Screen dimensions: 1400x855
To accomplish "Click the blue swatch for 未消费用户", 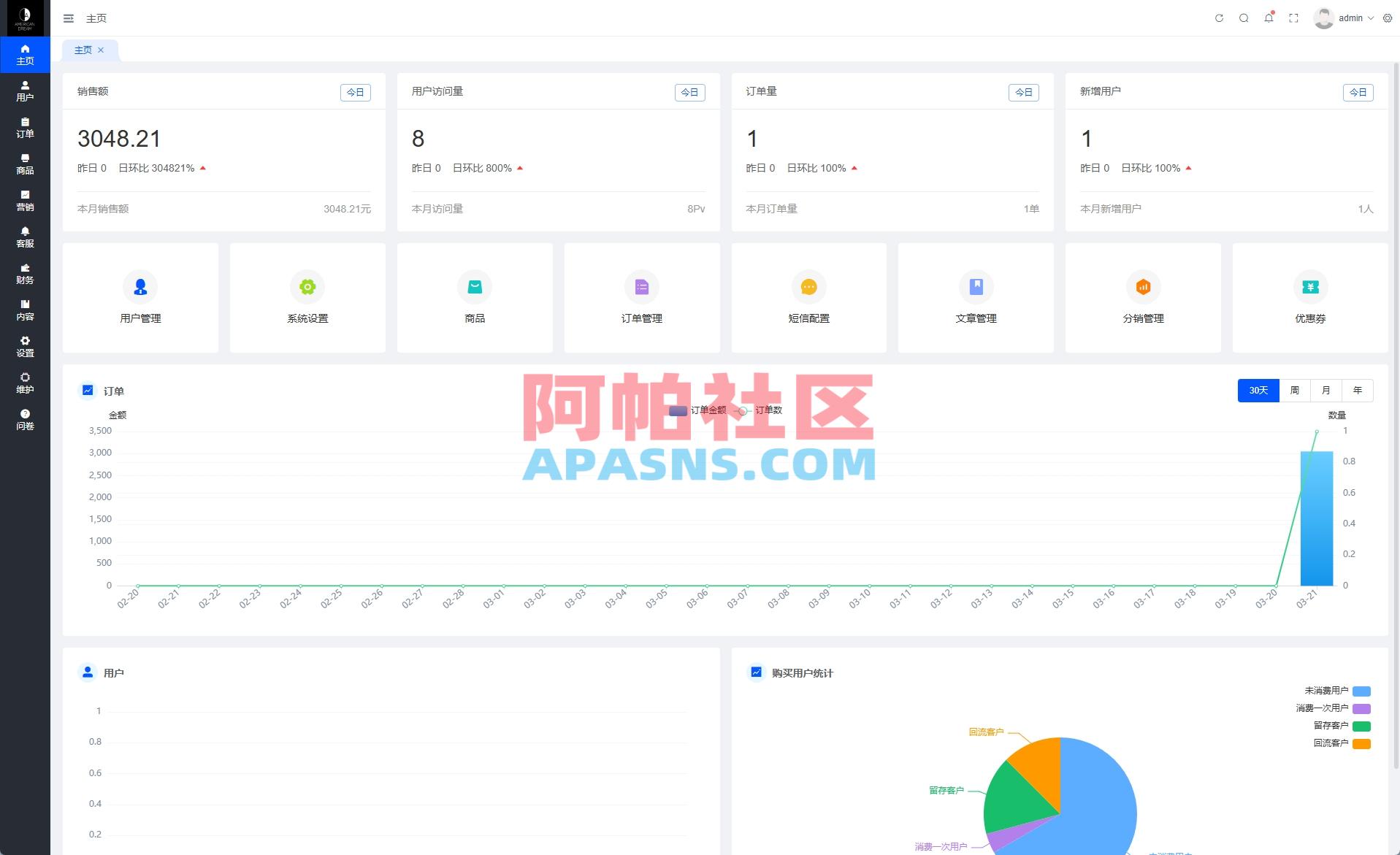I will [x=1361, y=691].
